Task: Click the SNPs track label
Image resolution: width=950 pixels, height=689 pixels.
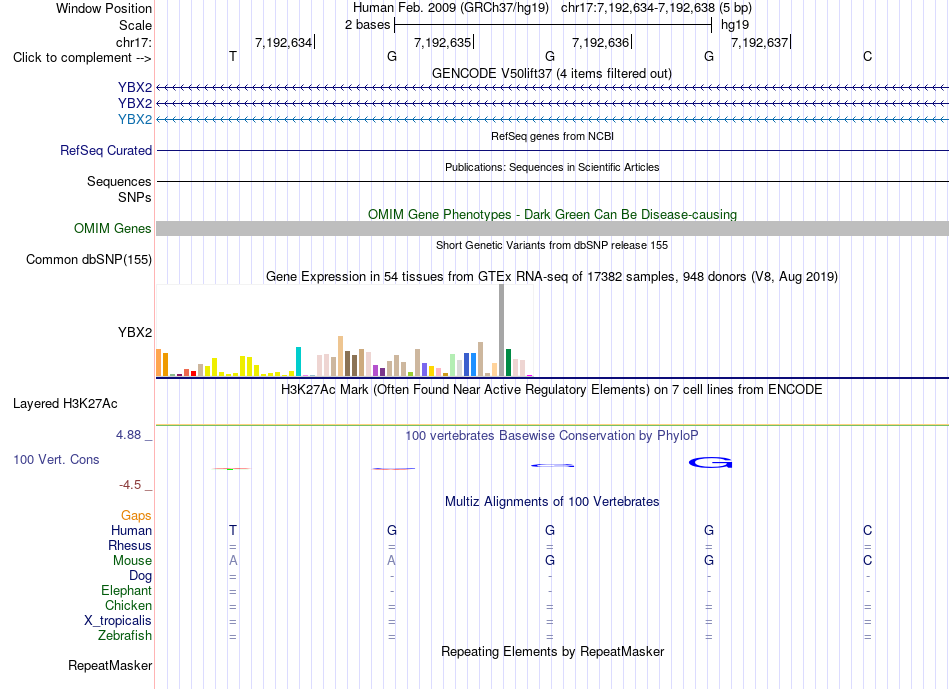Action: pyautogui.click(x=135, y=197)
